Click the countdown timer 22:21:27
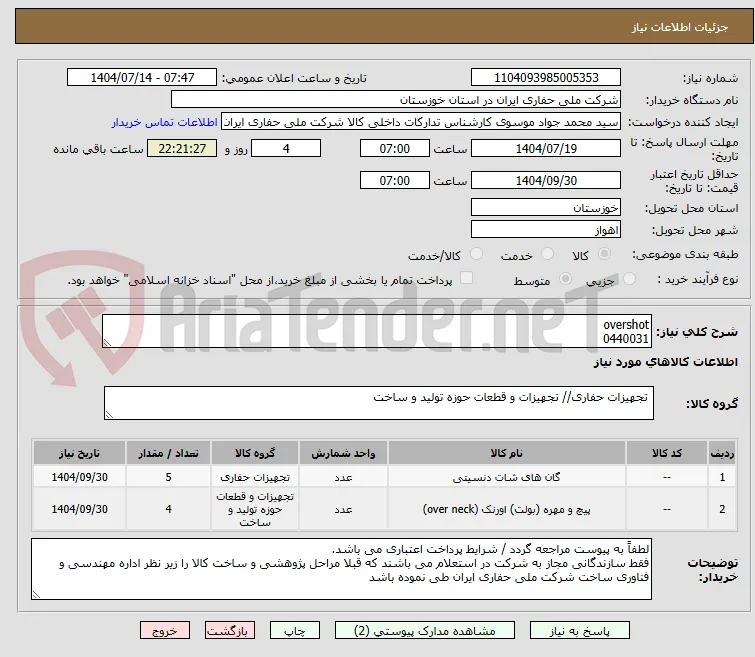755x657 pixels. pyautogui.click(x=182, y=148)
